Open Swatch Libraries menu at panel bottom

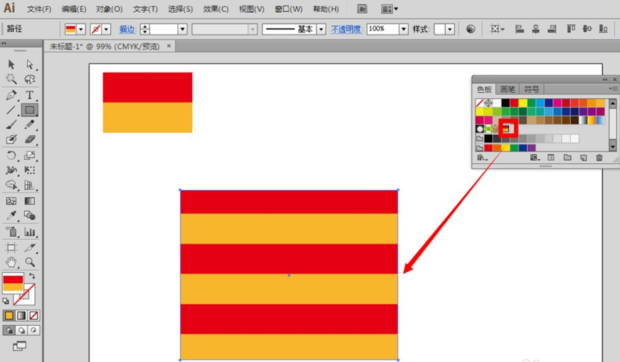(482, 158)
